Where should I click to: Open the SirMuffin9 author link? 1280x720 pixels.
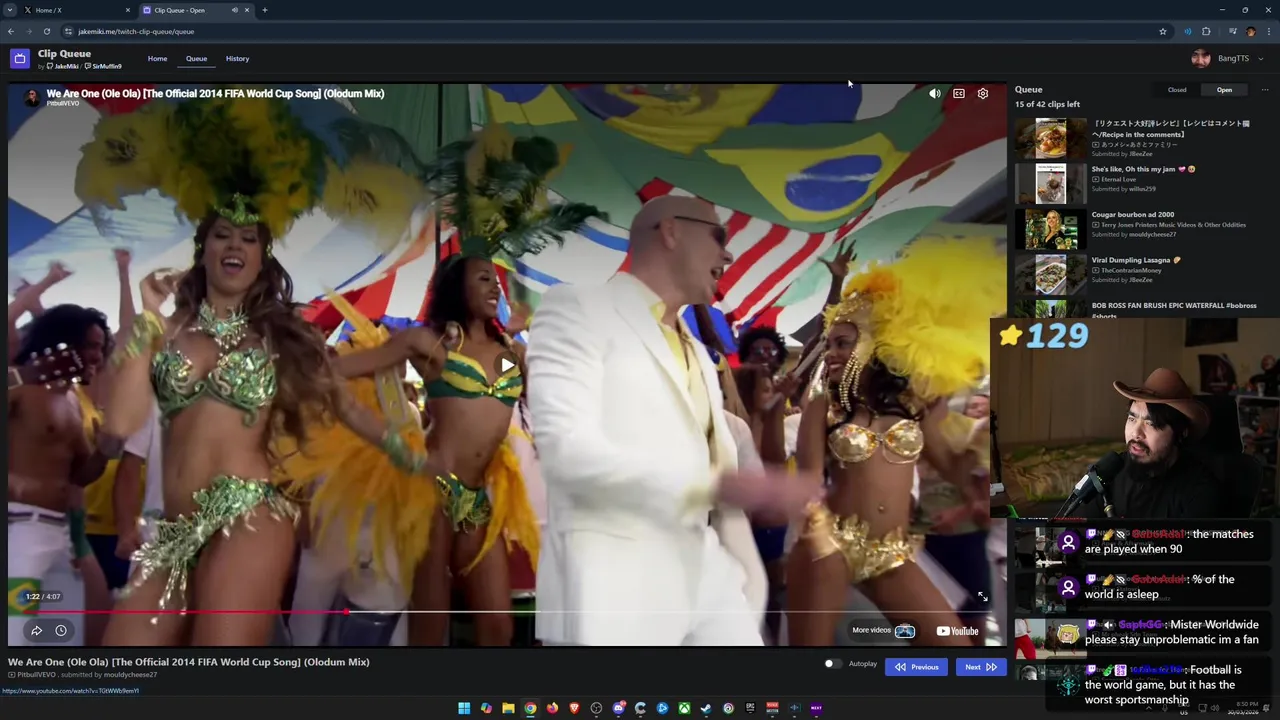tap(103, 66)
